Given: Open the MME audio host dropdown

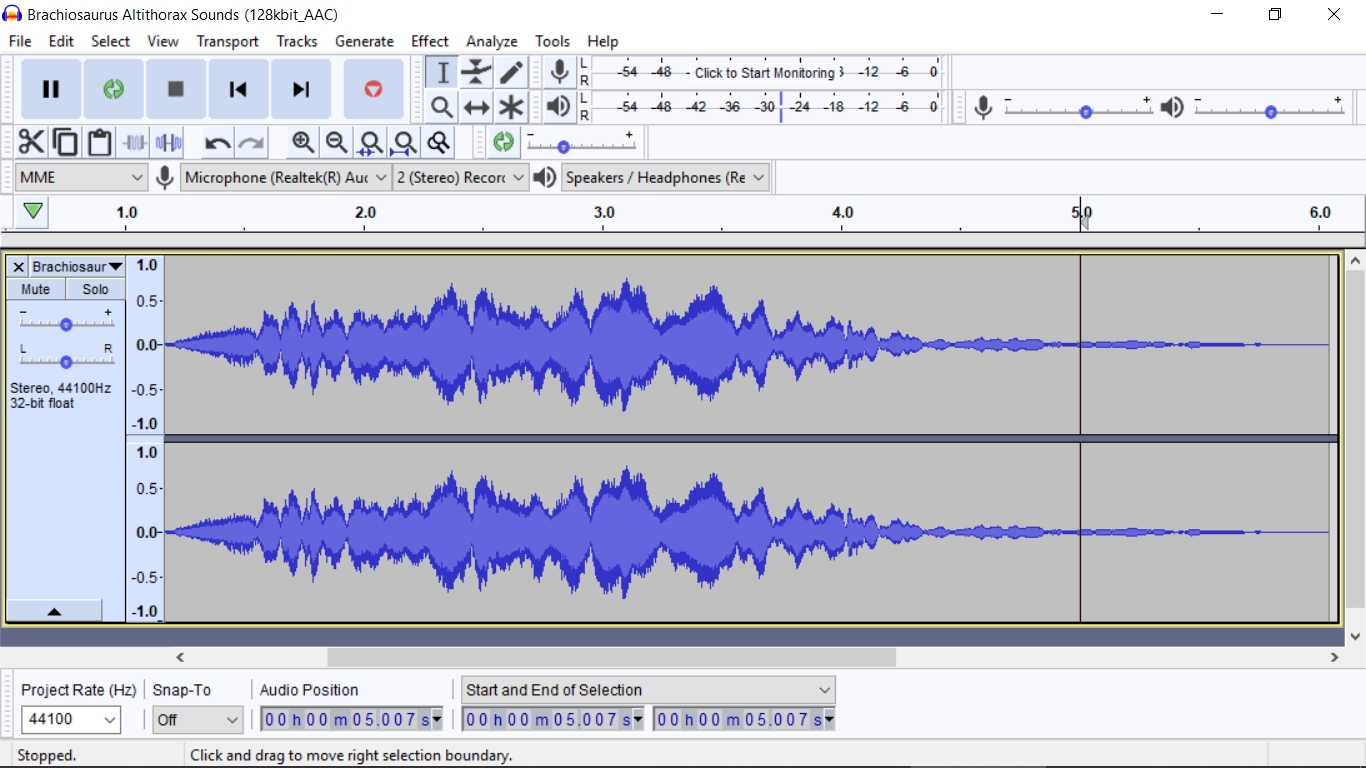Looking at the screenshot, I should [81, 178].
